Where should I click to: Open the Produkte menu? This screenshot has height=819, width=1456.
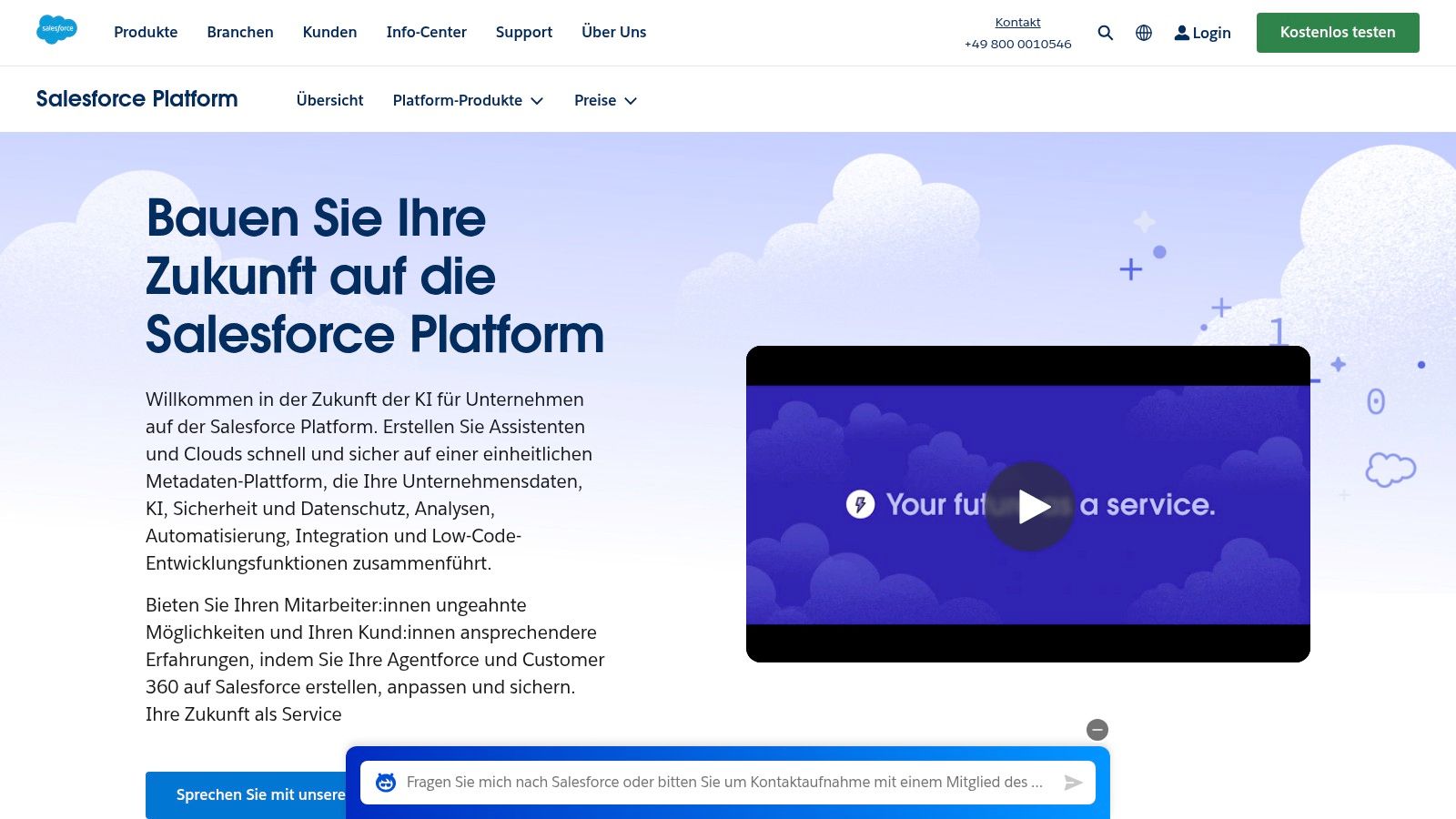point(146,32)
